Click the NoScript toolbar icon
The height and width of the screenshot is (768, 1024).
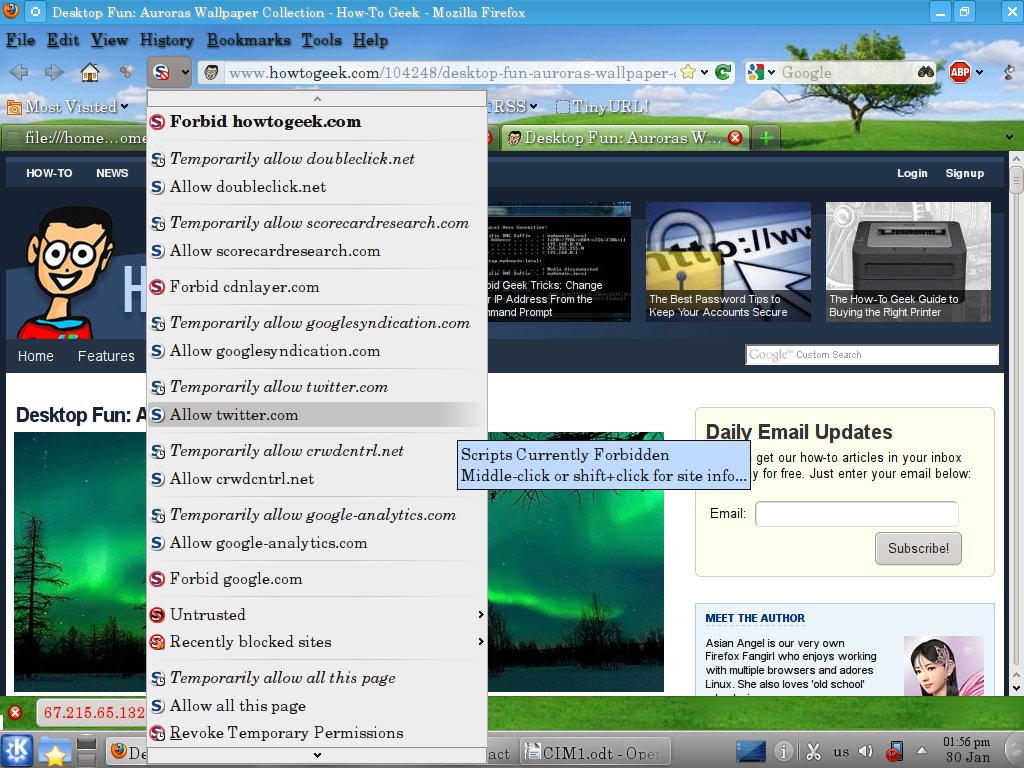[x=161, y=72]
